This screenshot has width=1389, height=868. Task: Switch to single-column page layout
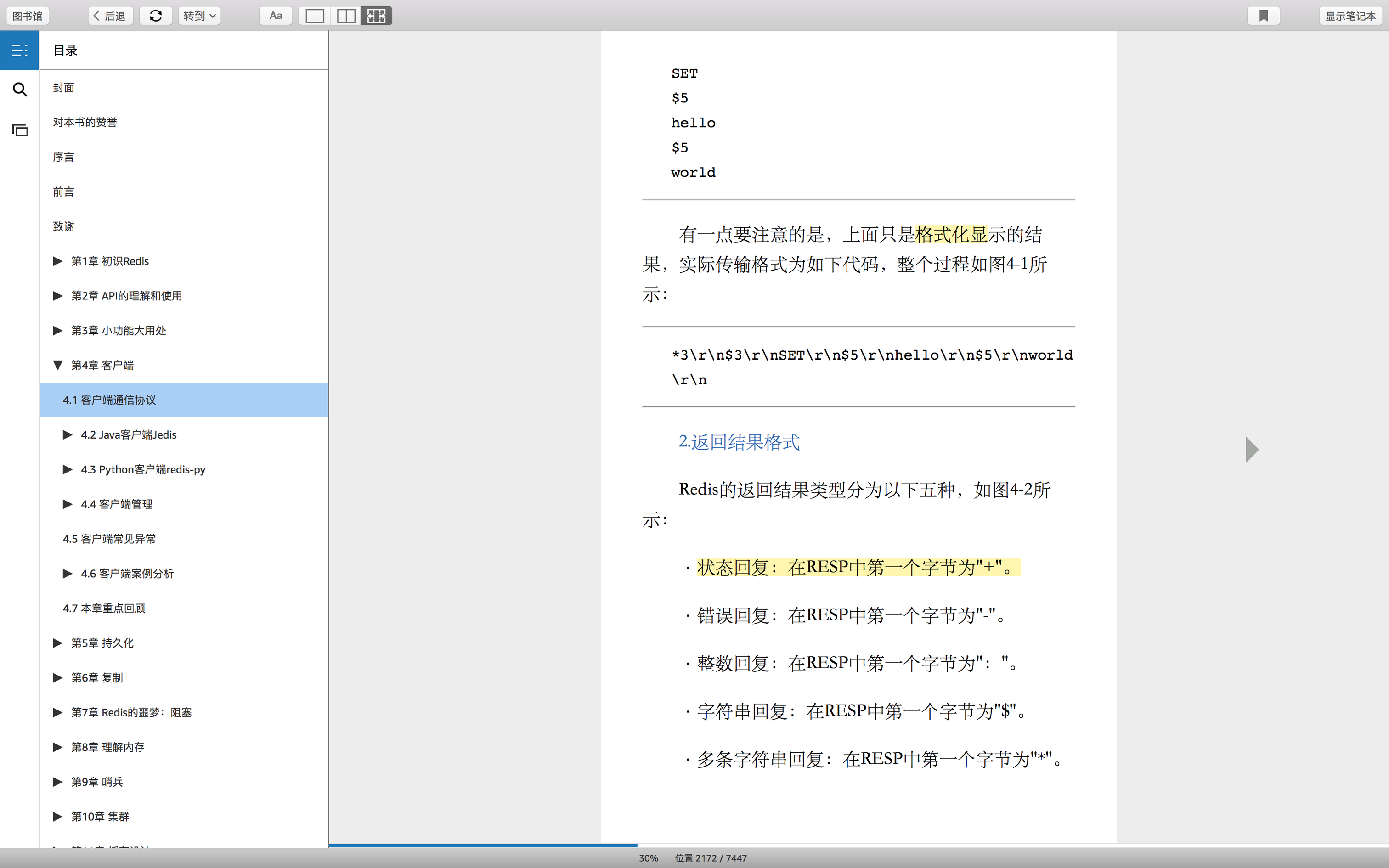[x=315, y=16]
